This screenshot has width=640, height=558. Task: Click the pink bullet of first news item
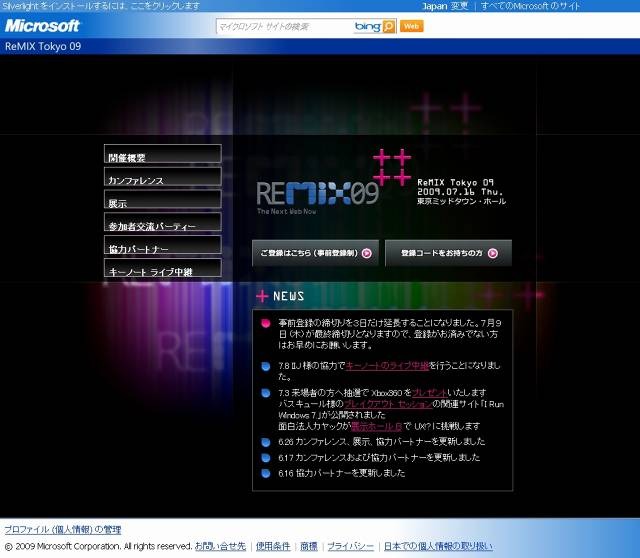(x=266, y=323)
